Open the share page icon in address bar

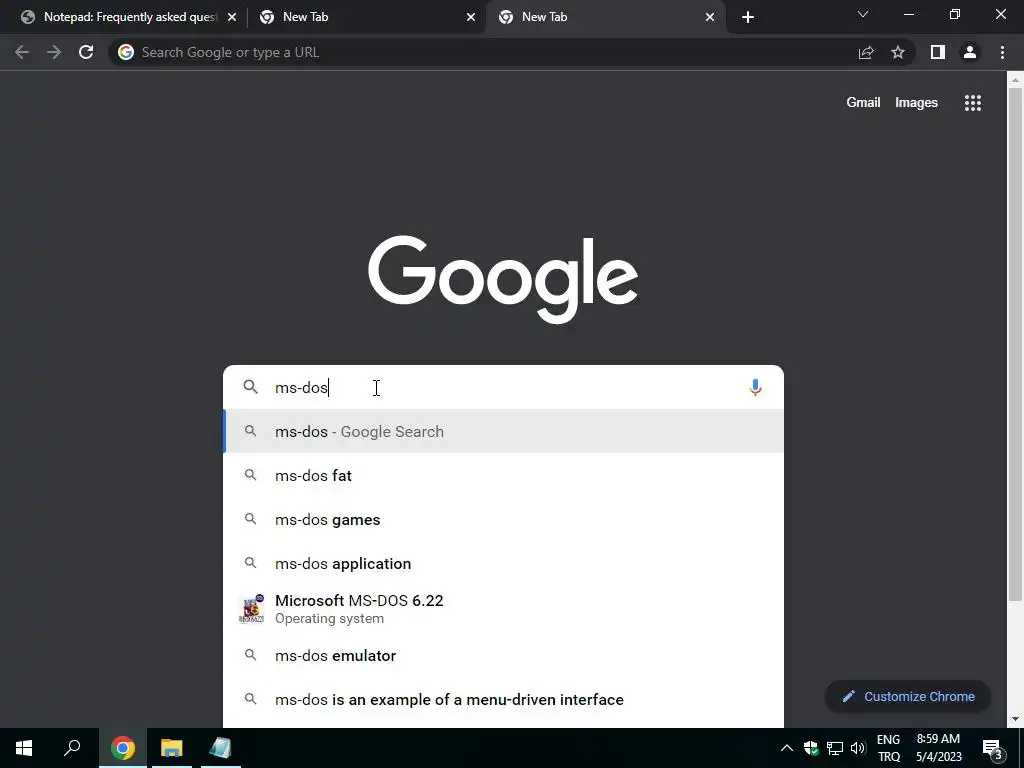click(x=866, y=52)
